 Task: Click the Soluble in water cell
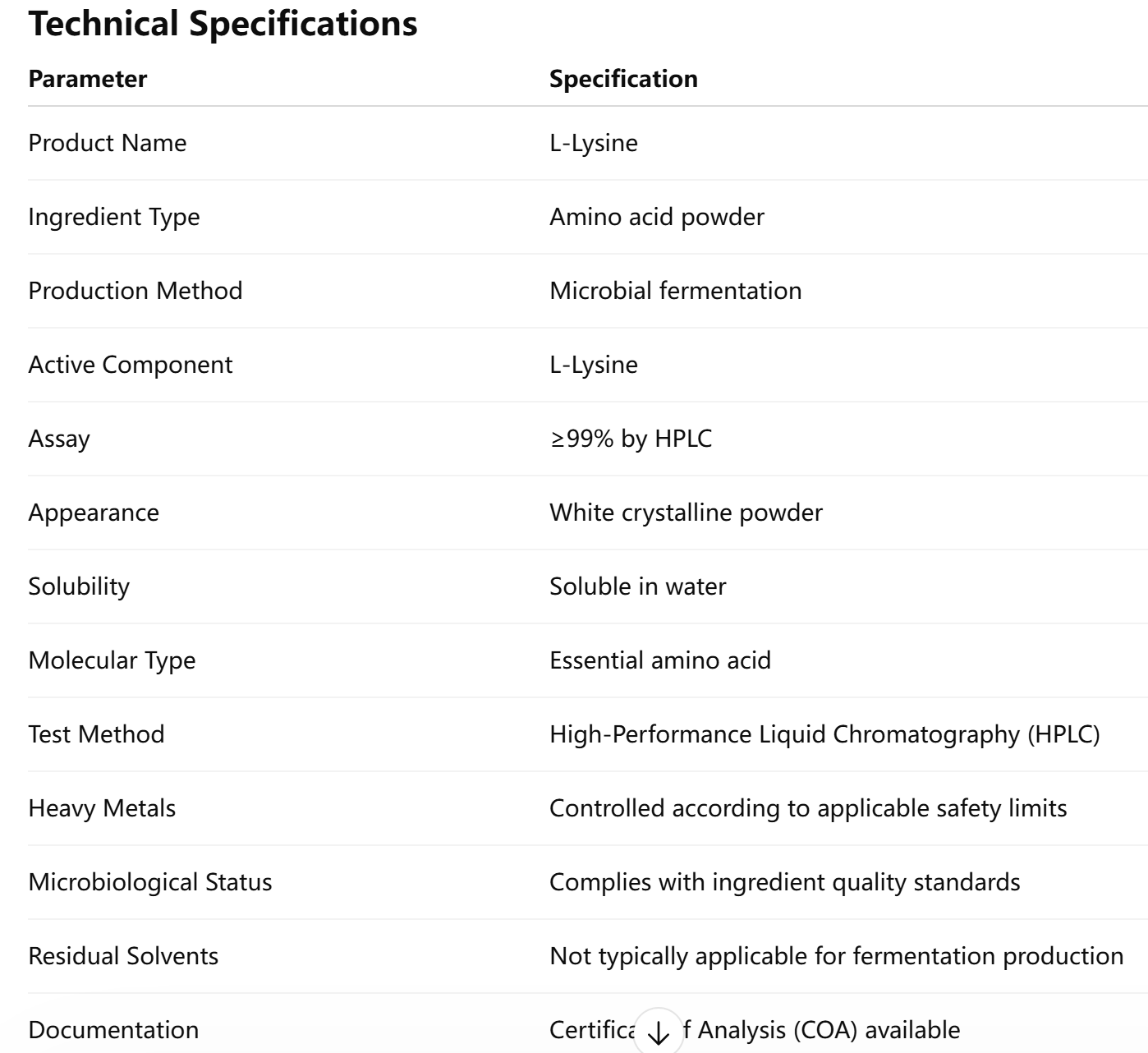[638, 586]
